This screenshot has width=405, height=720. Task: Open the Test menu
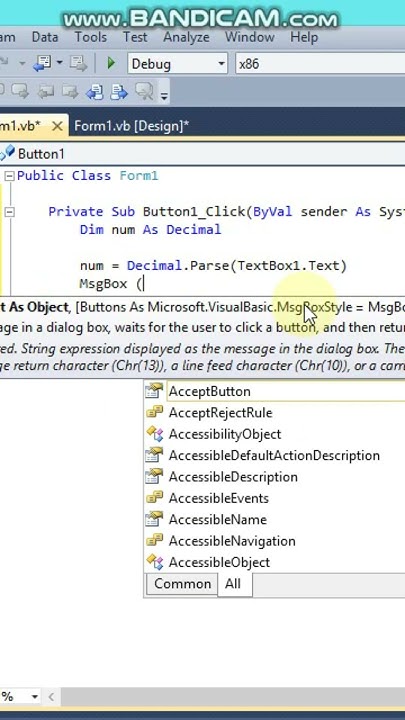pyautogui.click(x=135, y=37)
